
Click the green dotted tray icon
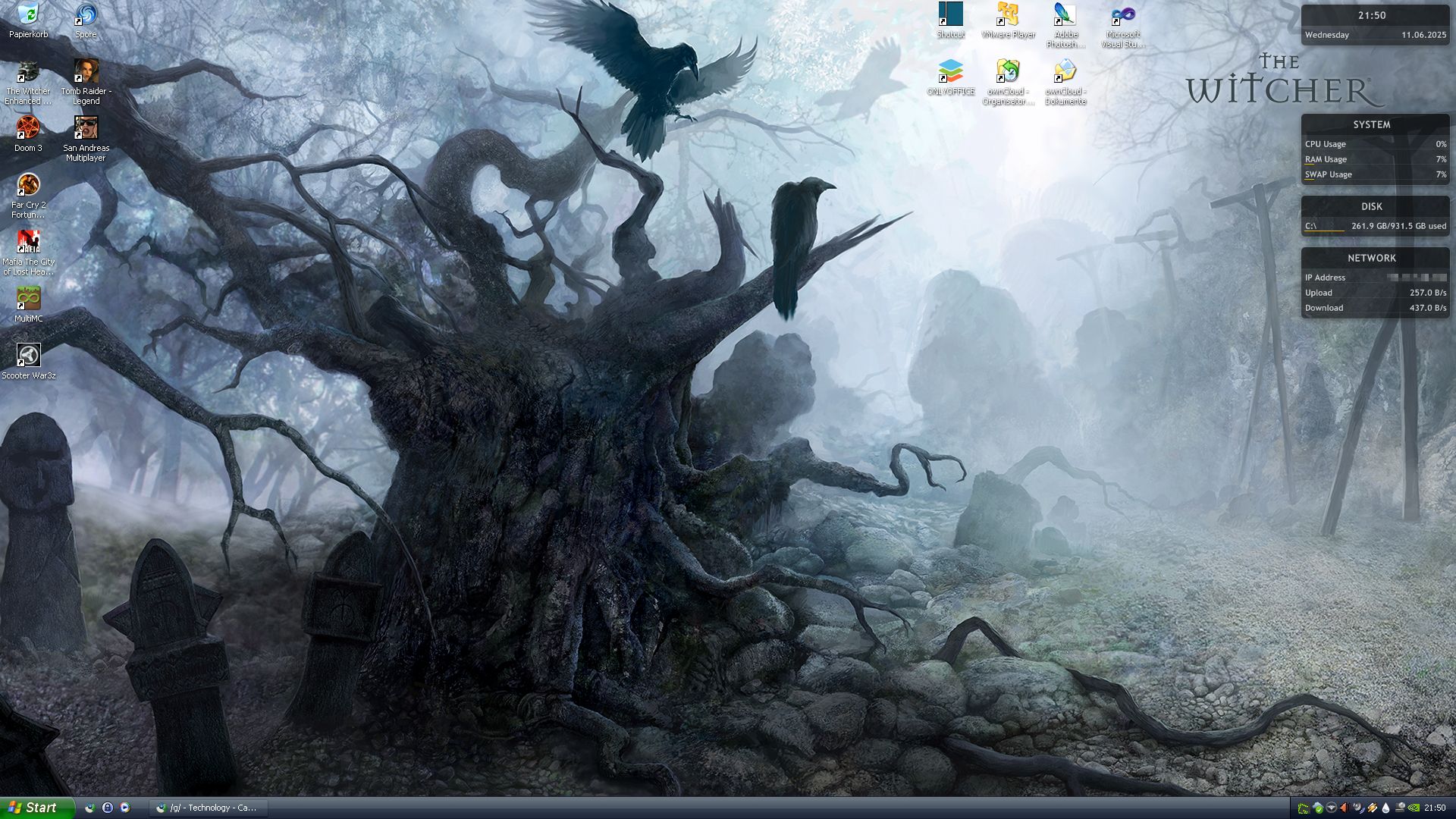click(1304, 808)
